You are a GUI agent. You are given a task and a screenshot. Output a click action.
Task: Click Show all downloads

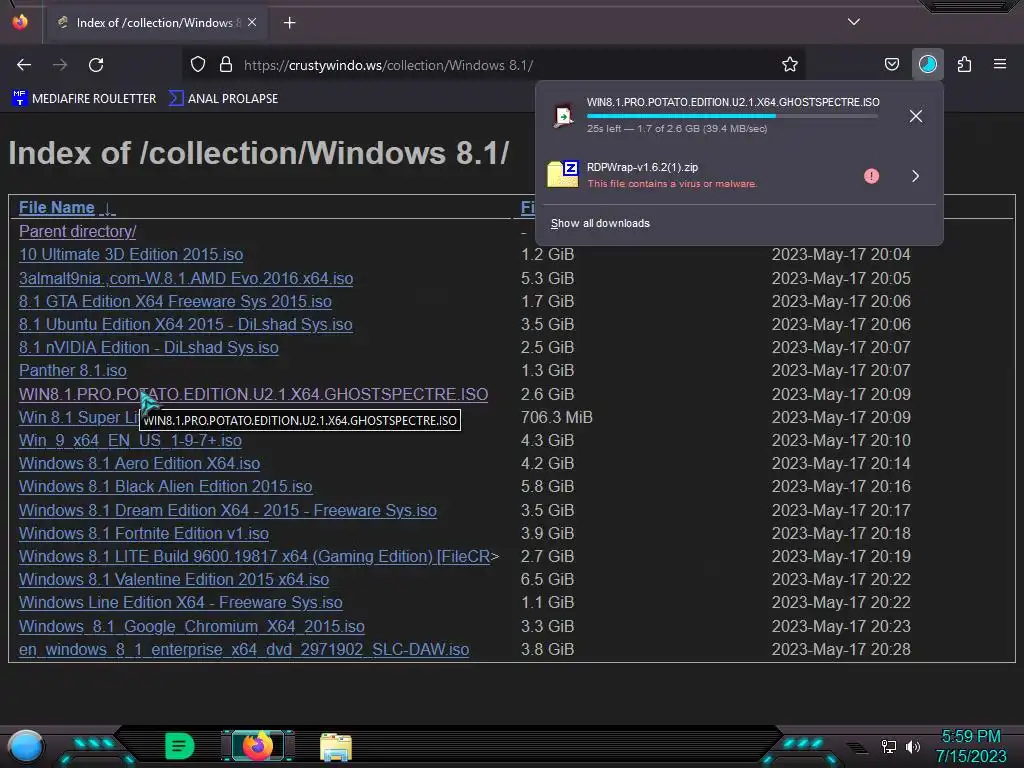pyautogui.click(x=600, y=223)
